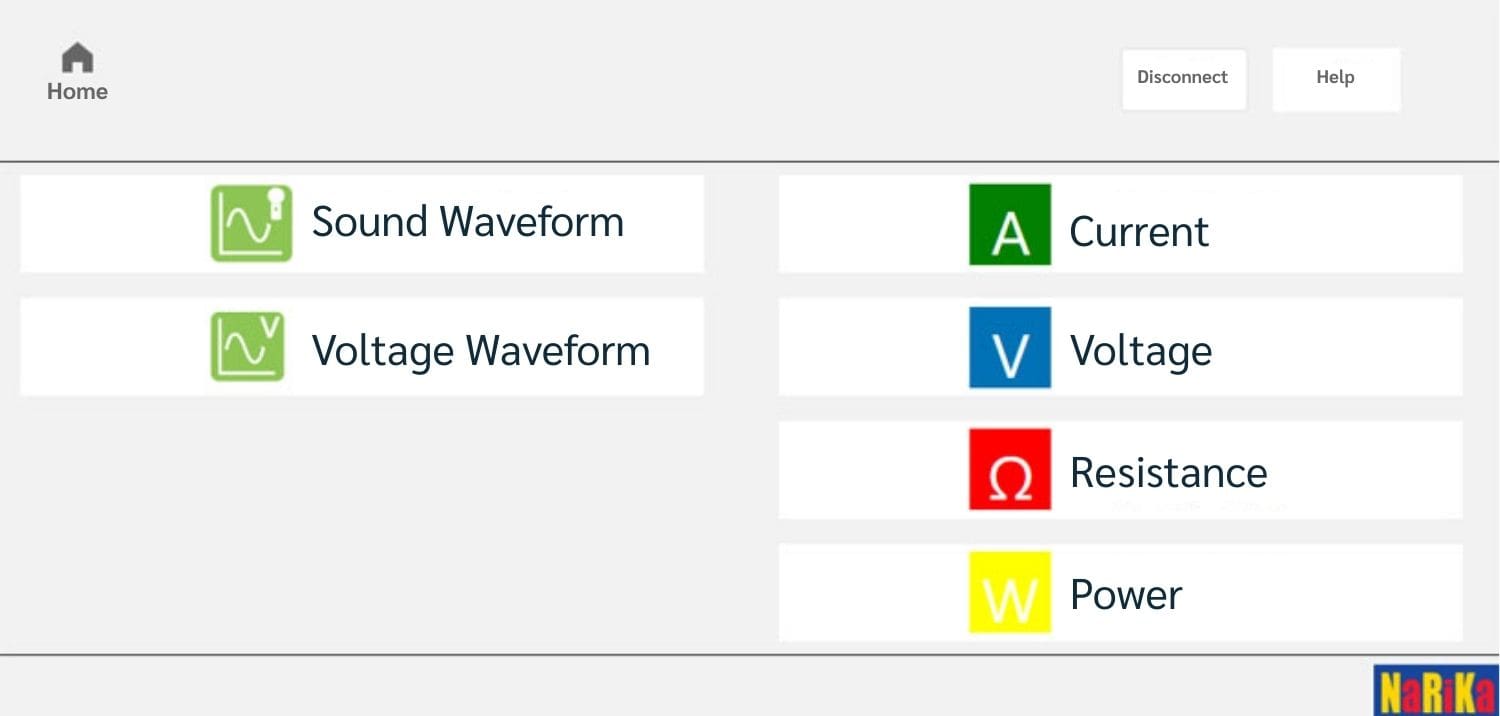The image size is (1500, 716).
Task: Open the Sound Waveform text label
Action: click(467, 222)
